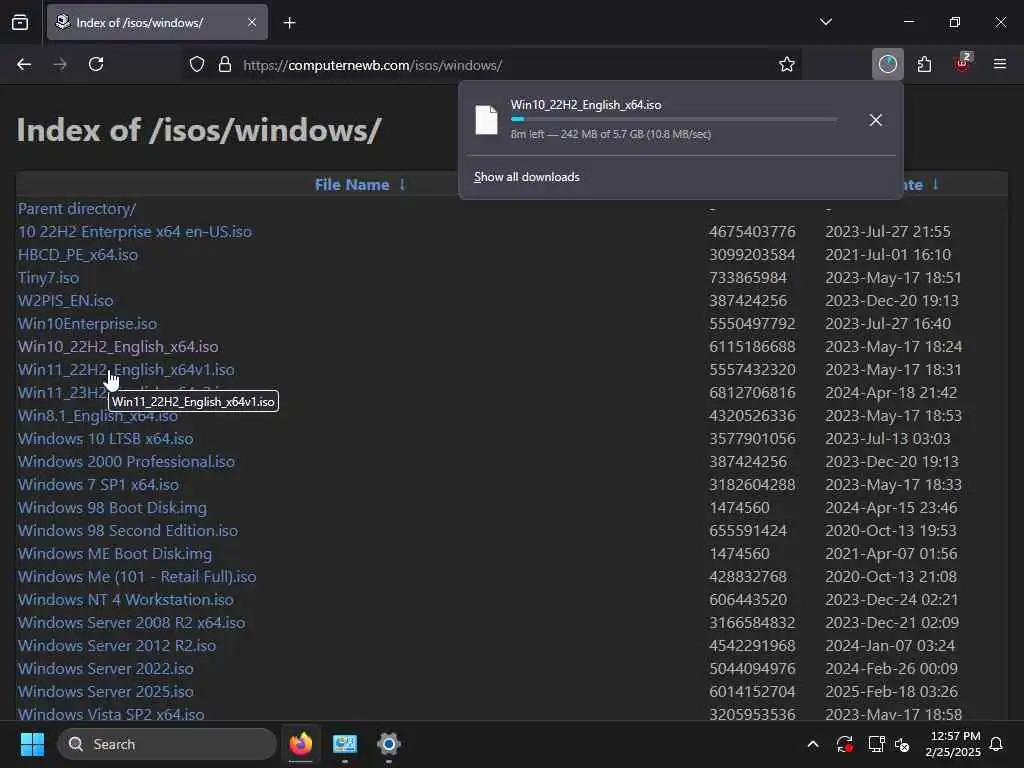Download Windows Me (101 - Retail Full).iso
Viewport: 1024px width, 768px height.
(136, 577)
